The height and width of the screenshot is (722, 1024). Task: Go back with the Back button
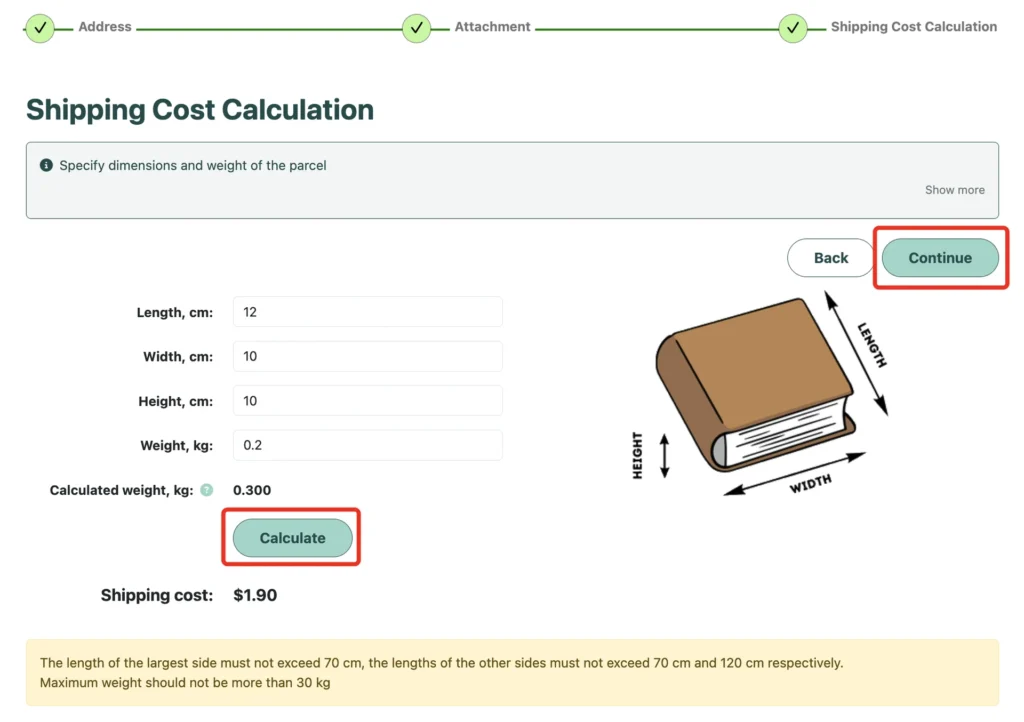tap(830, 258)
